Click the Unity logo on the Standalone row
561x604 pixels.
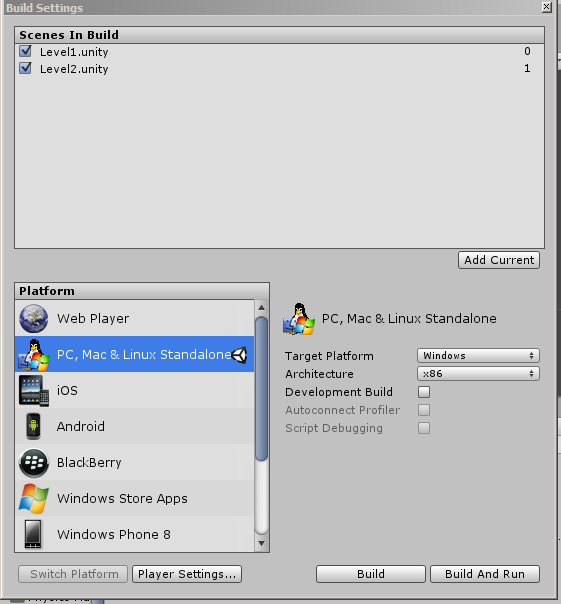(x=239, y=354)
